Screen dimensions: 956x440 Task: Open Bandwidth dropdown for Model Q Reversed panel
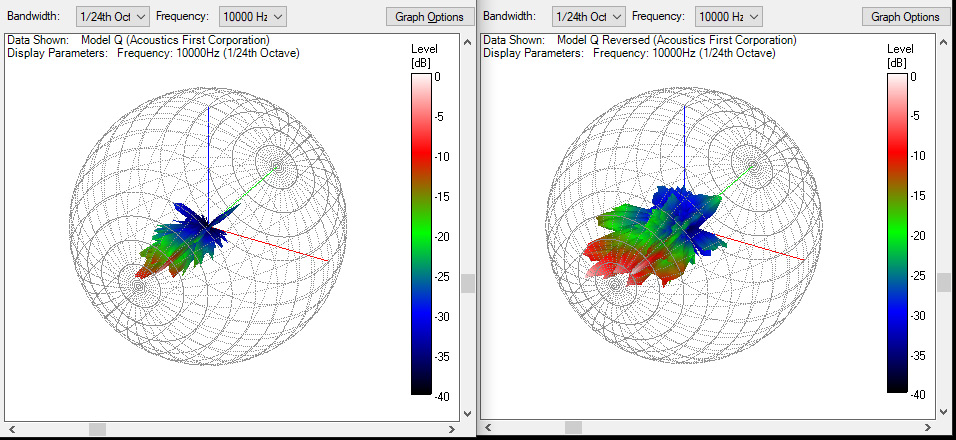tap(589, 16)
